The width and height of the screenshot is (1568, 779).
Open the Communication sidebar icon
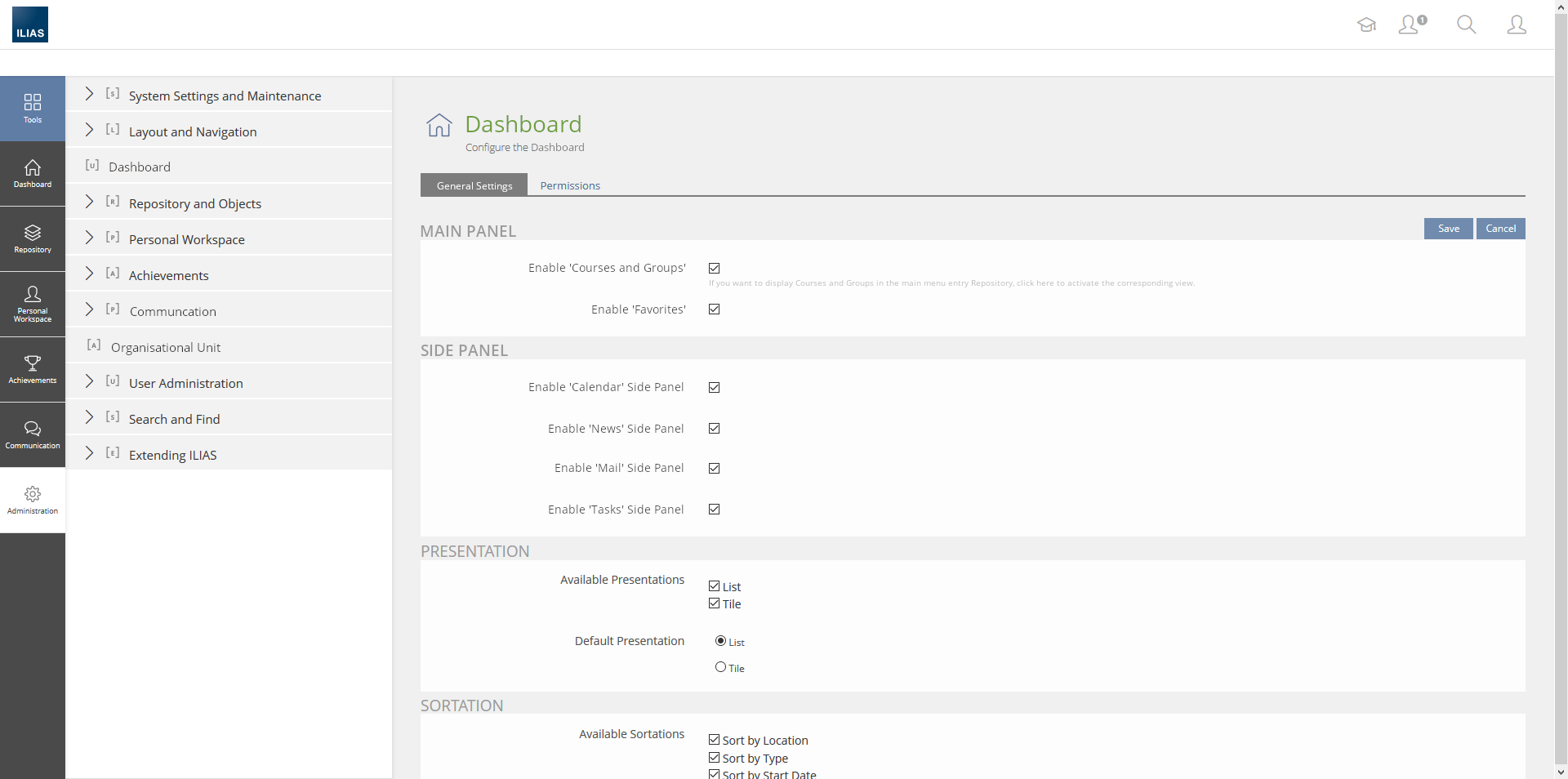click(x=33, y=434)
